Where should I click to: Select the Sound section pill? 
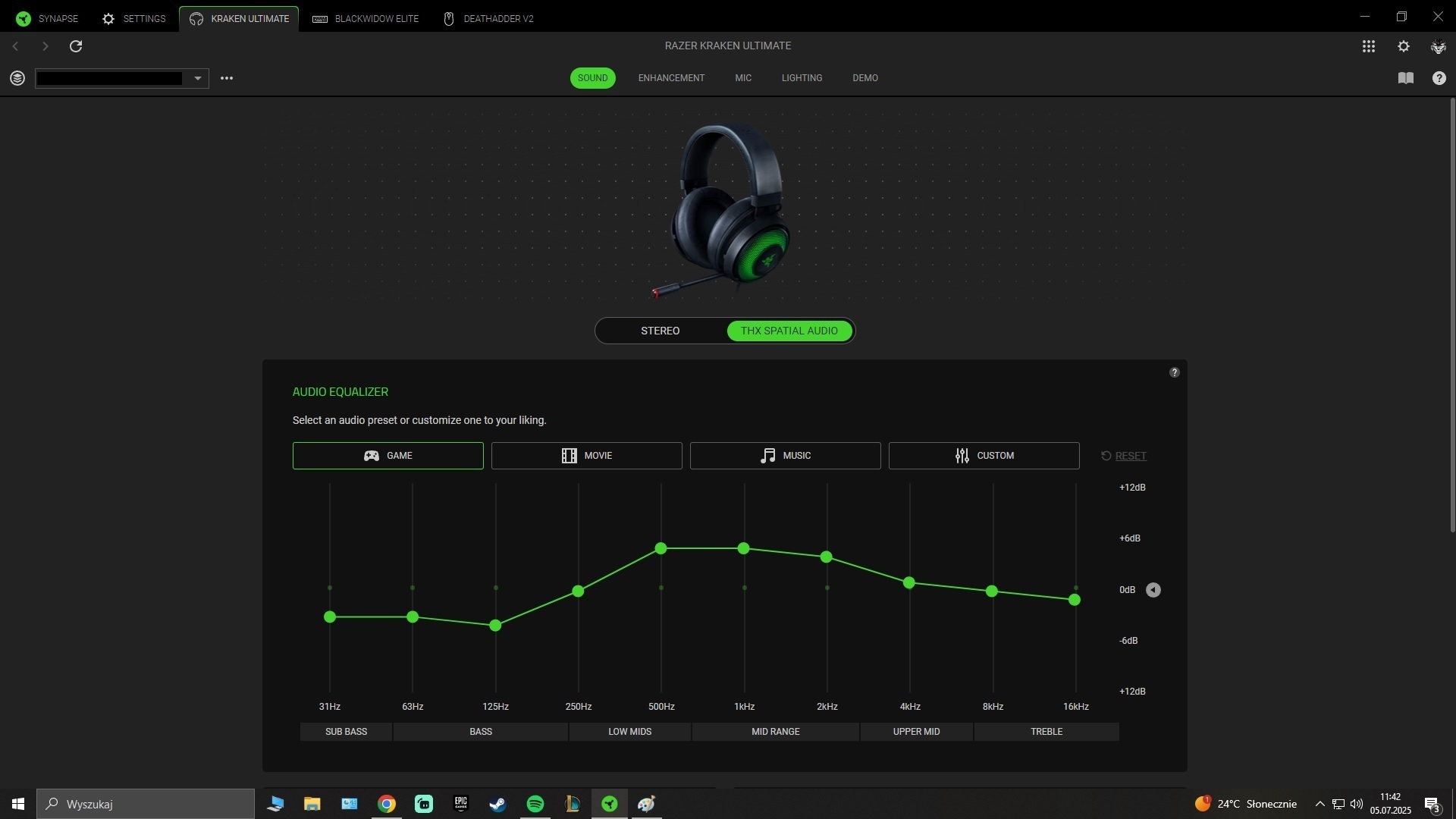pos(592,78)
